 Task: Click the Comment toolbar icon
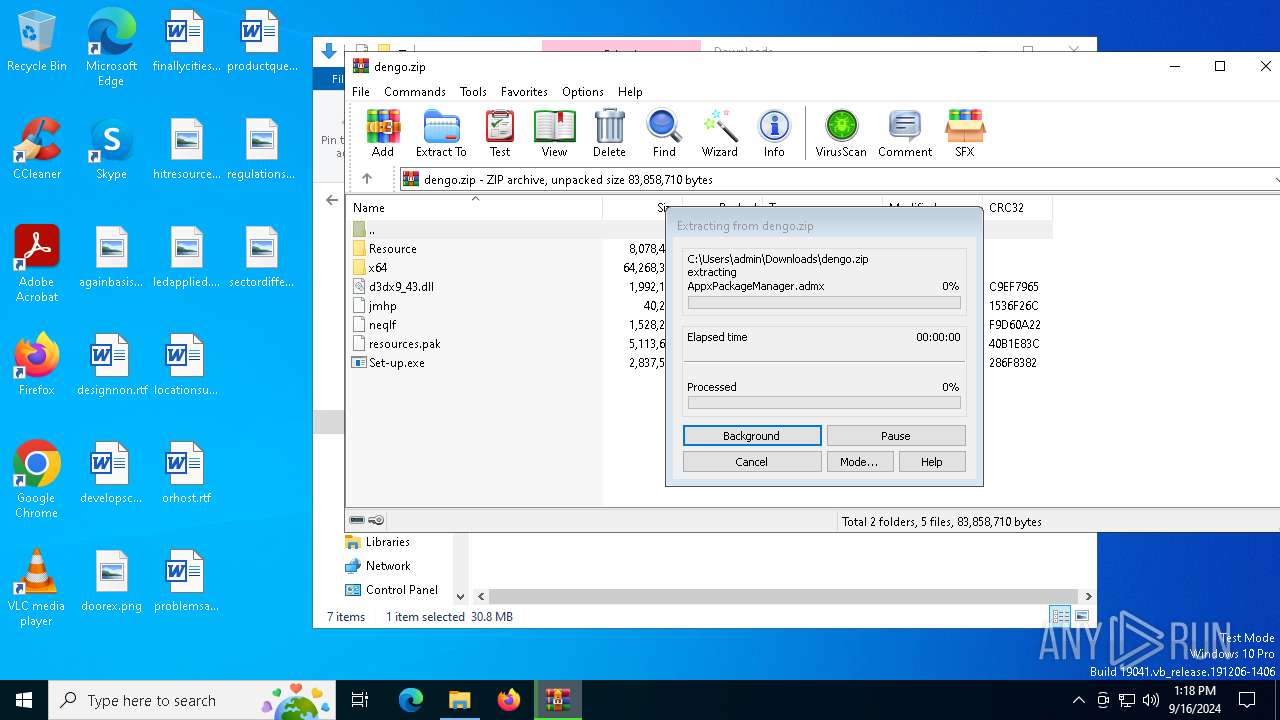[905, 134]
